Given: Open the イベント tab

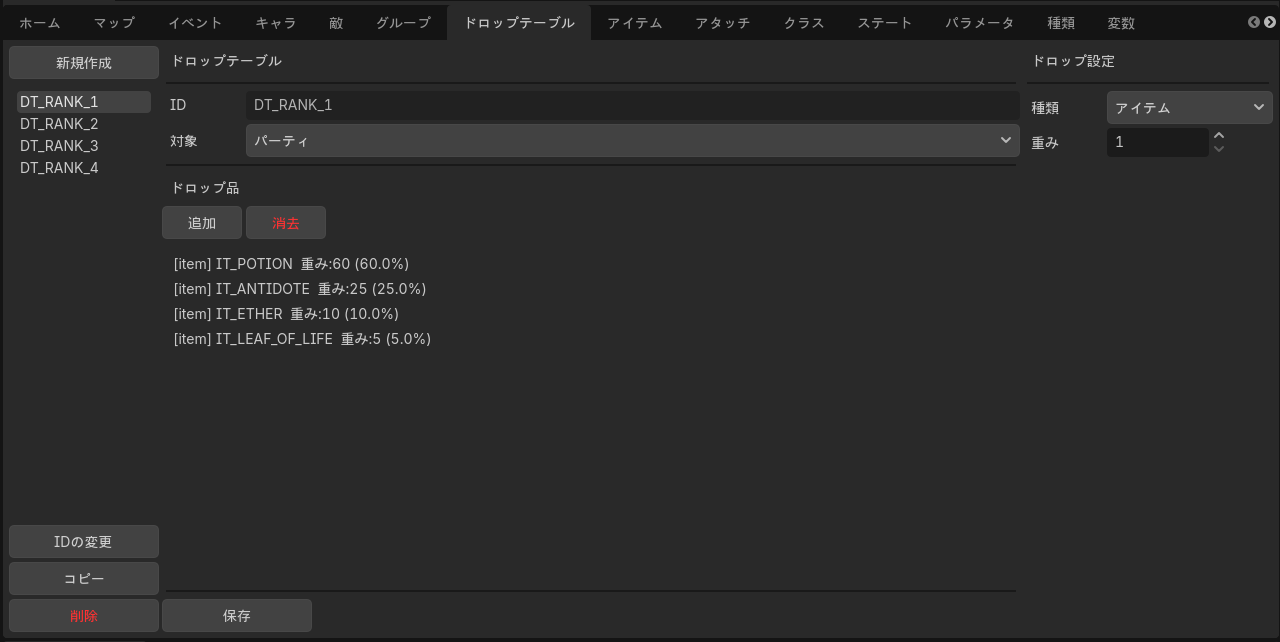Looking at the screenshot, I should (x=195, y=23).
